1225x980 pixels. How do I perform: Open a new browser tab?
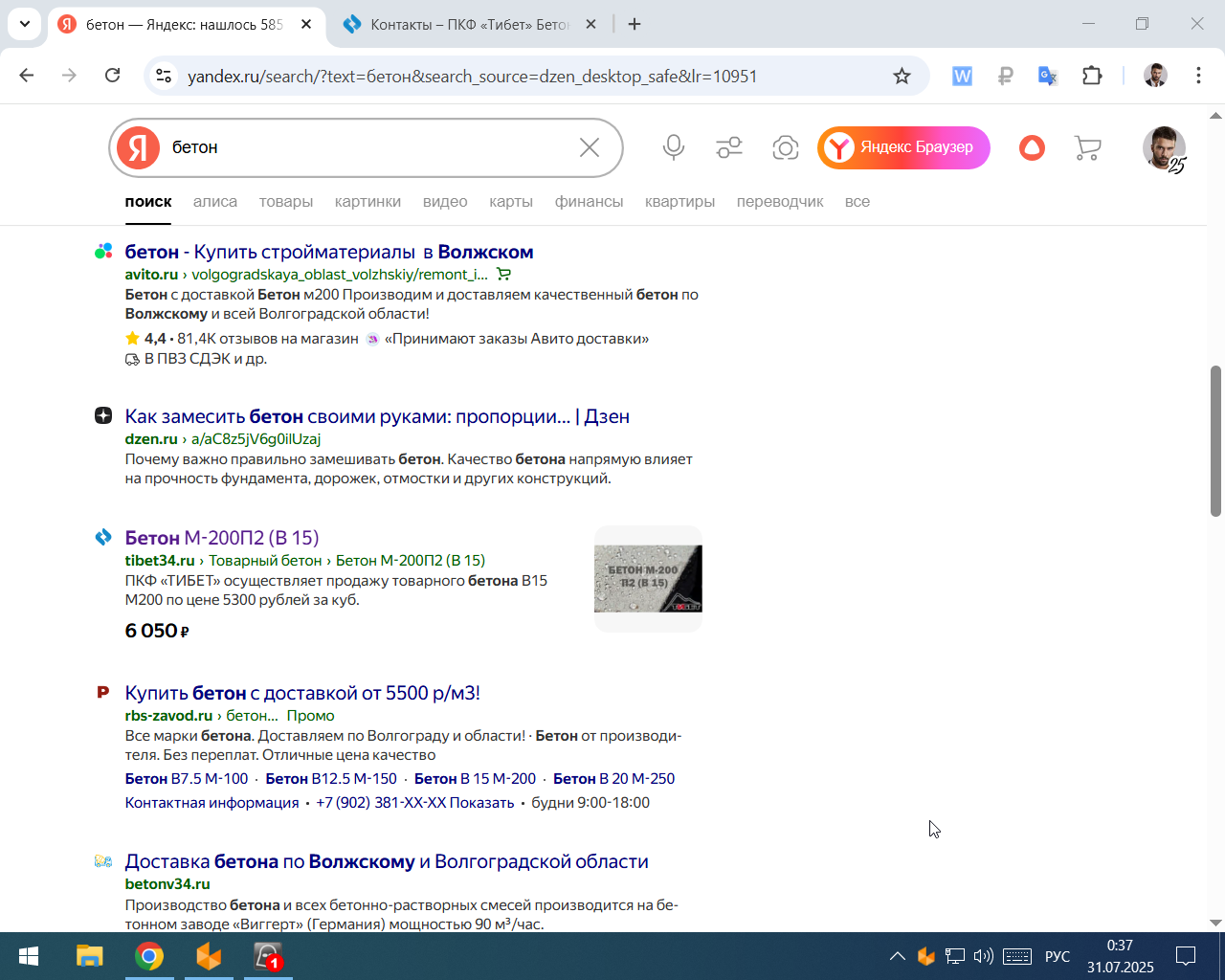coord(635,24)
